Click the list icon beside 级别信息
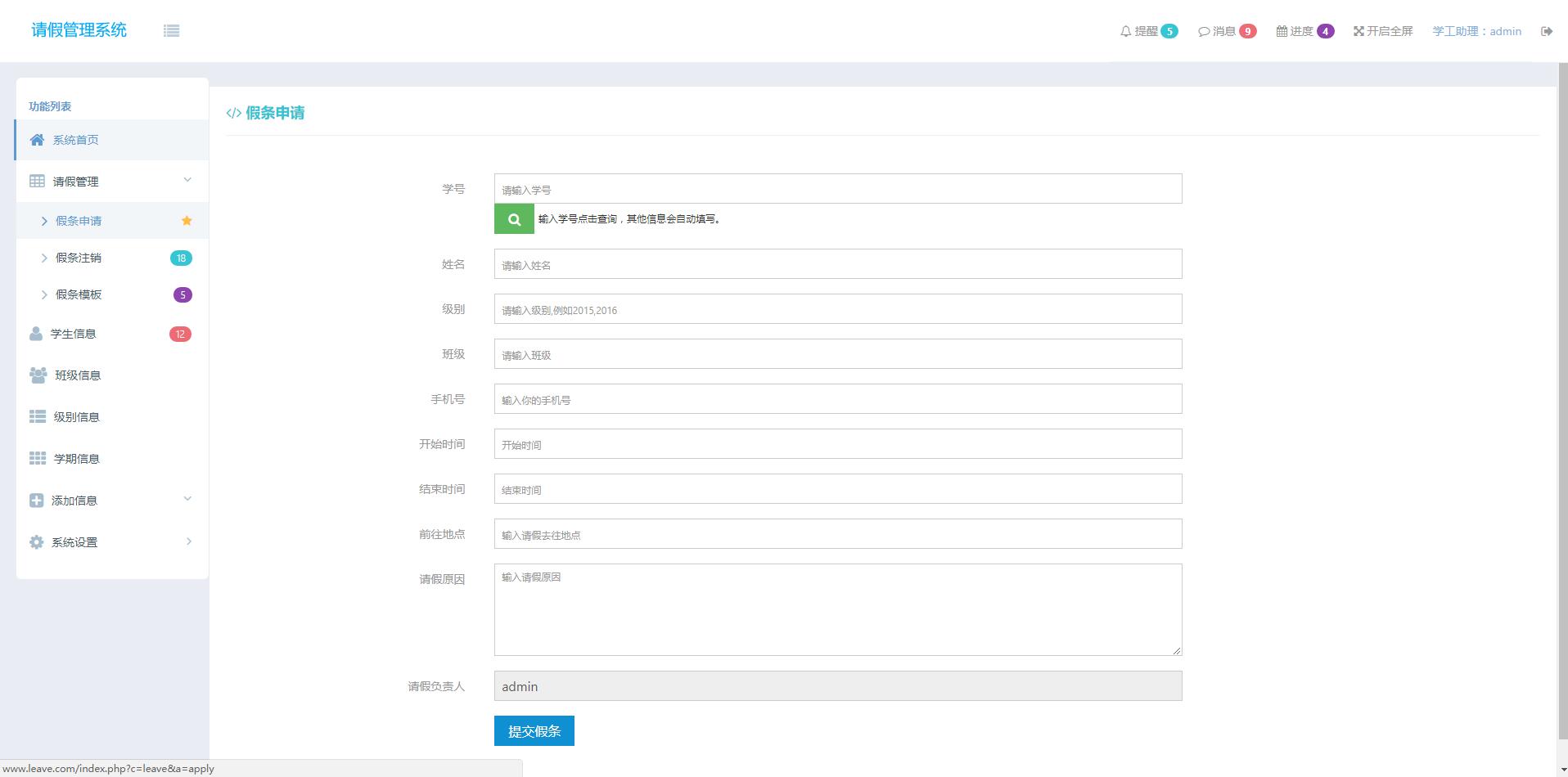Viewport: 1568px width, 777px height. pos(38,416)
